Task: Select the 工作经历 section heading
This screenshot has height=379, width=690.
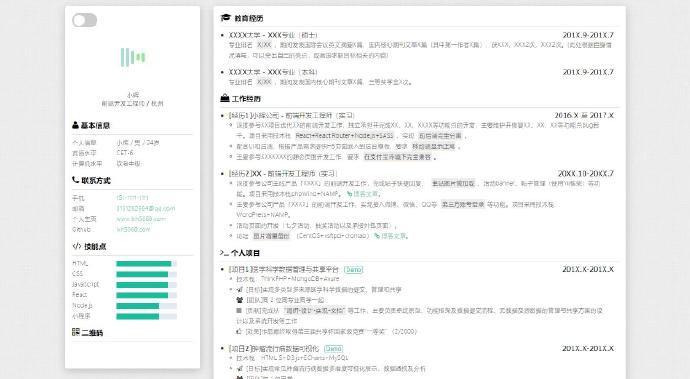Action: click(246, 99)
